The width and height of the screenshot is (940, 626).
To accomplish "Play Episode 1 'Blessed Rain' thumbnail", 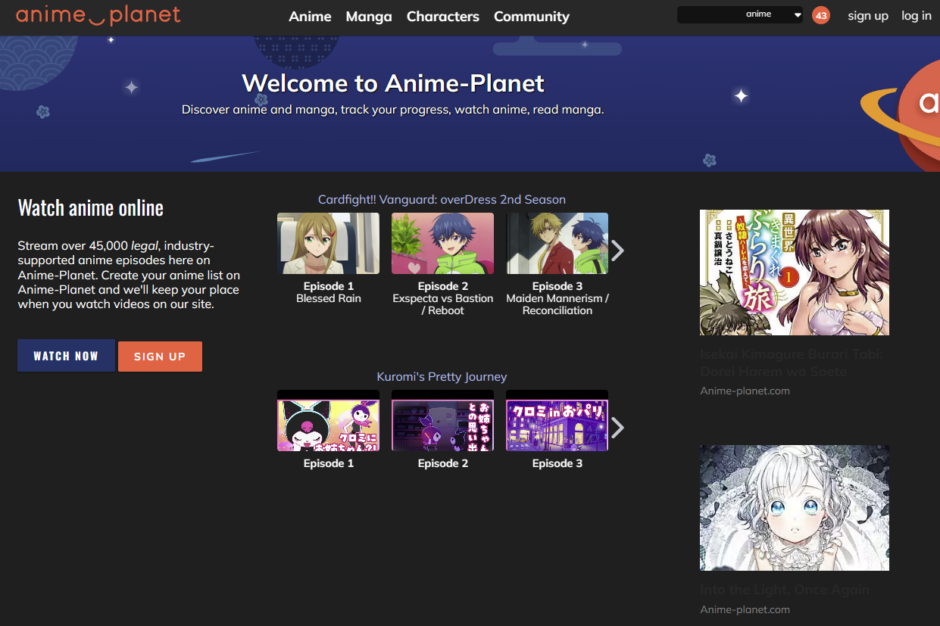I will [328, 242].
